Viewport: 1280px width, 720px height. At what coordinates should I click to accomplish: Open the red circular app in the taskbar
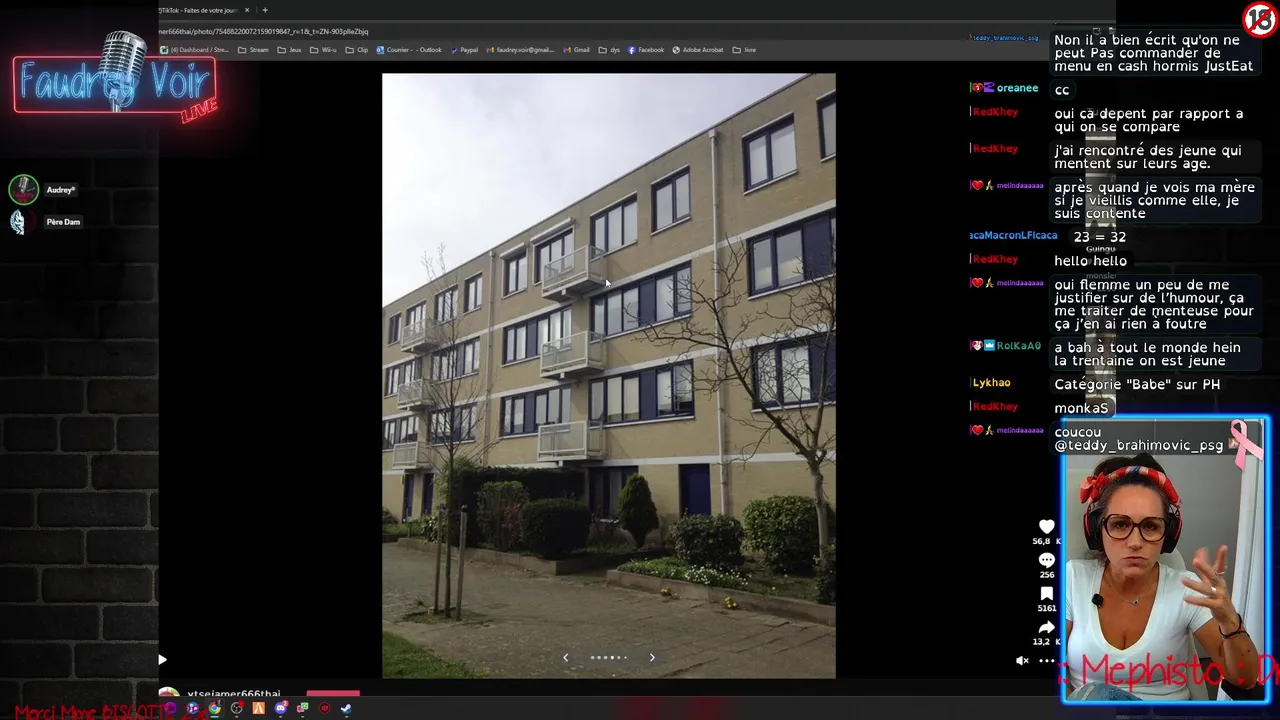[324, 708]
